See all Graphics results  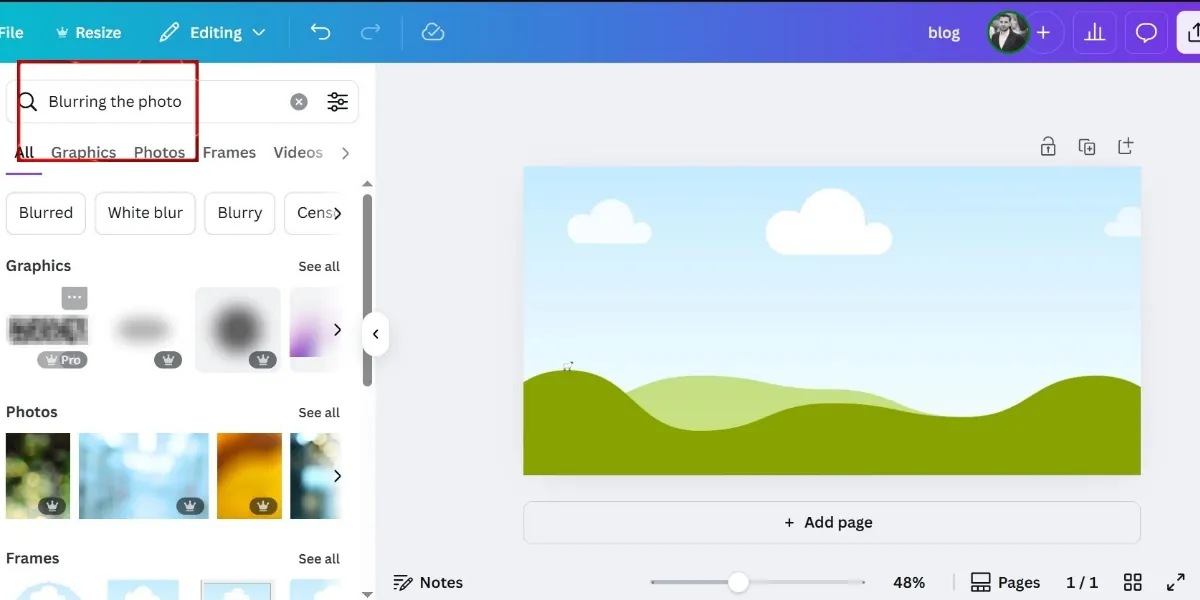(x=319, y=266)
